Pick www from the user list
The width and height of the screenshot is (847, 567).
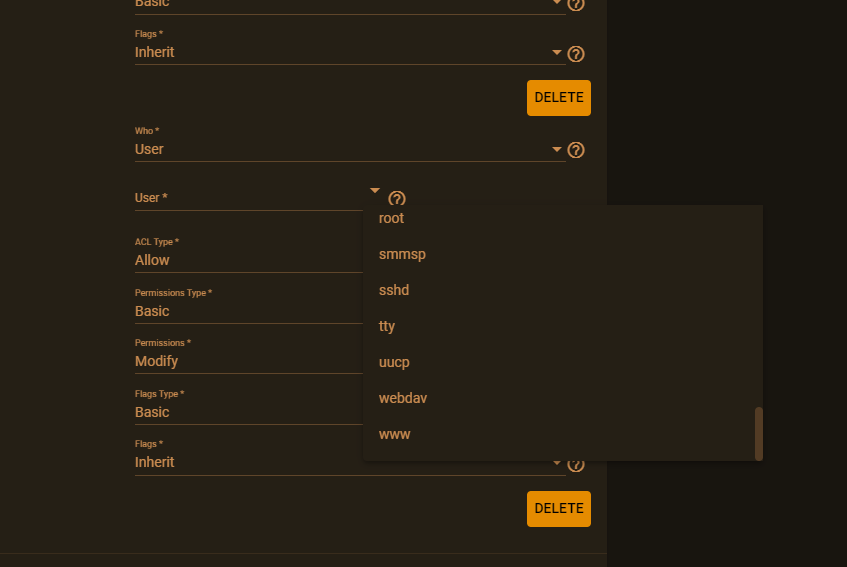[x=395, y=434]
